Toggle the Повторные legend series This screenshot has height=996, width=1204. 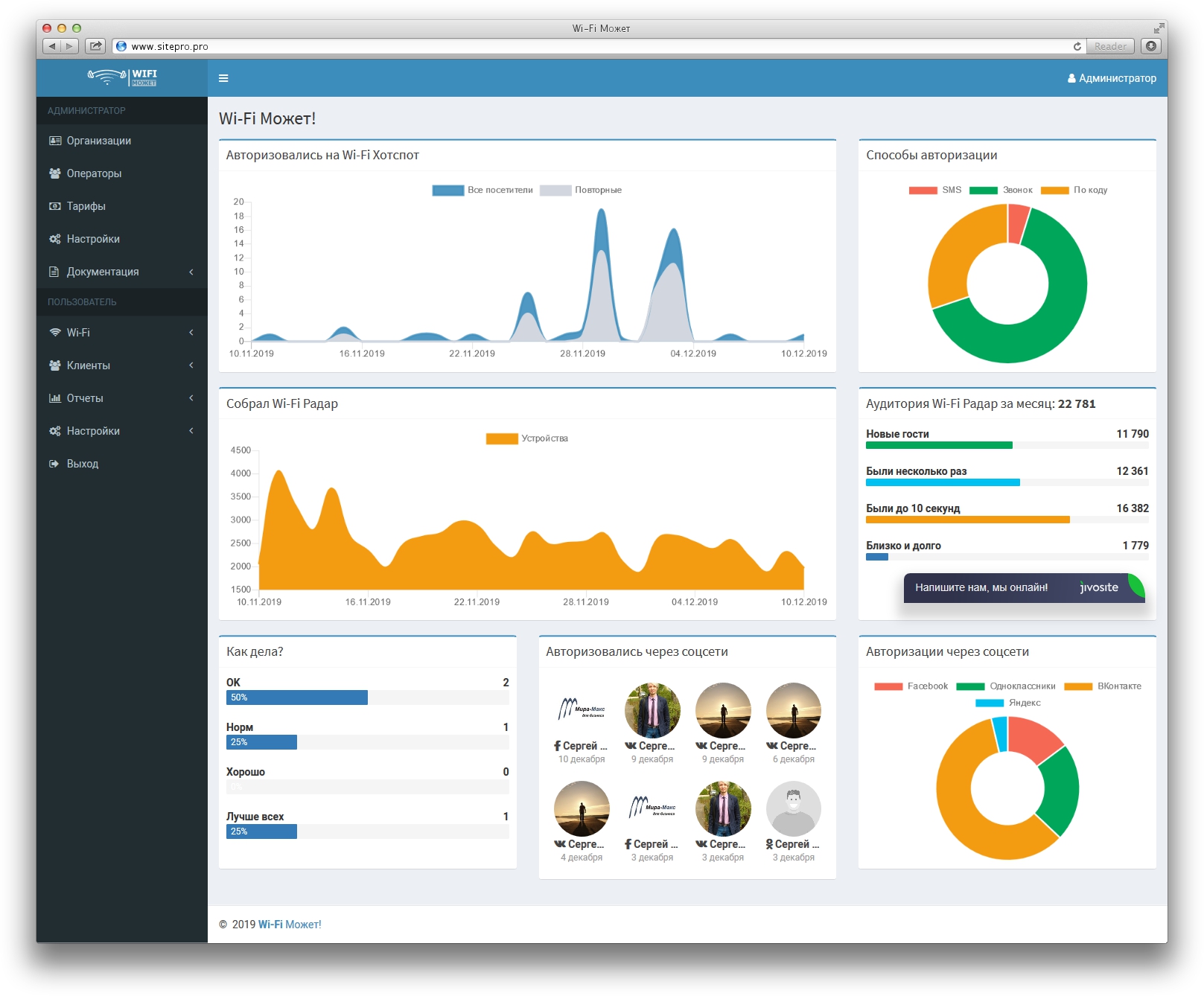(581, 190)
